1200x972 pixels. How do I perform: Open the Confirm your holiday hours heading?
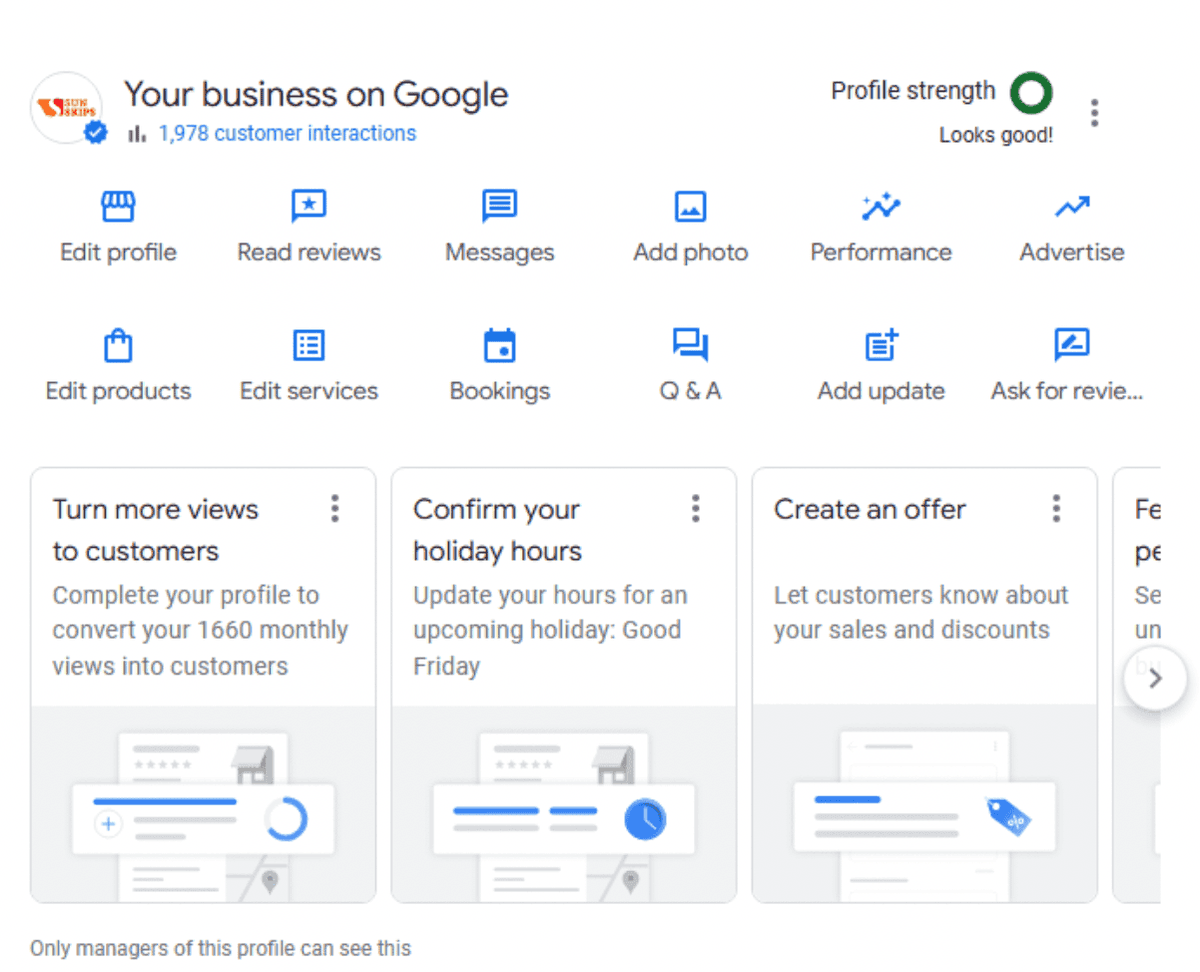tap(497, 530)
